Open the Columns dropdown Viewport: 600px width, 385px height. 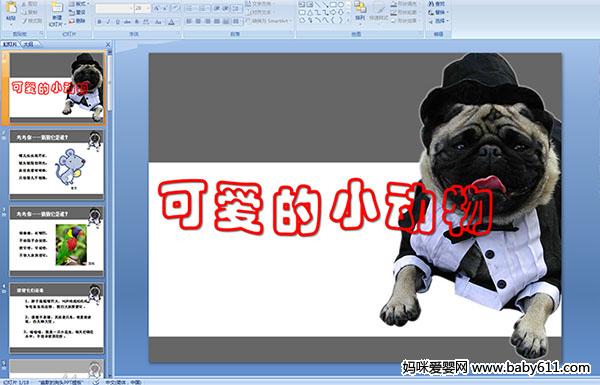pos(236,21)
